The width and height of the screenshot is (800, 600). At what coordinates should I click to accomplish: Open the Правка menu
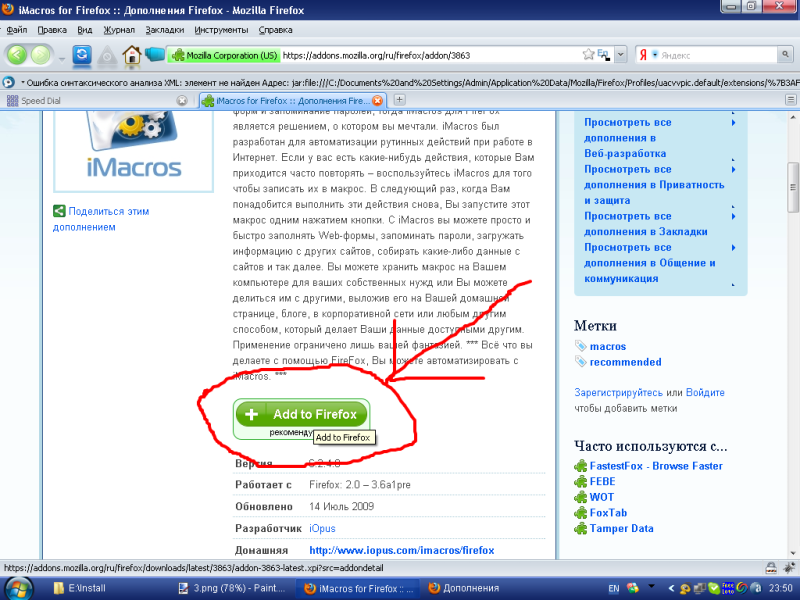(52, 30)
